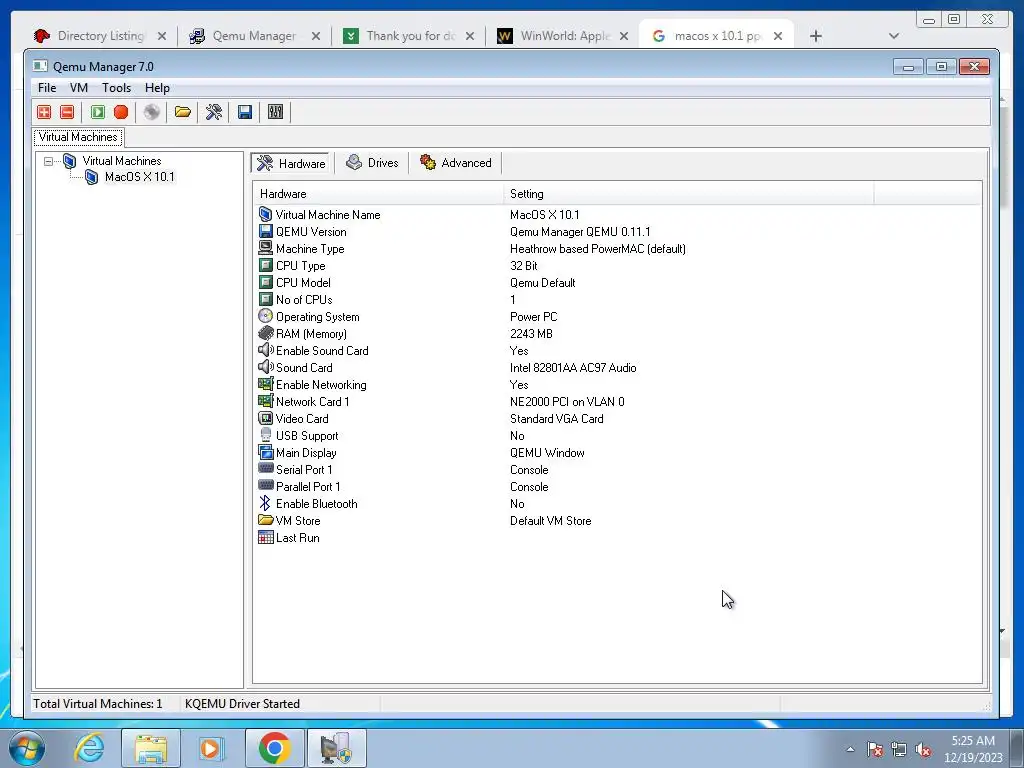Click Chrome icon in taskbar

pos(274,748)
